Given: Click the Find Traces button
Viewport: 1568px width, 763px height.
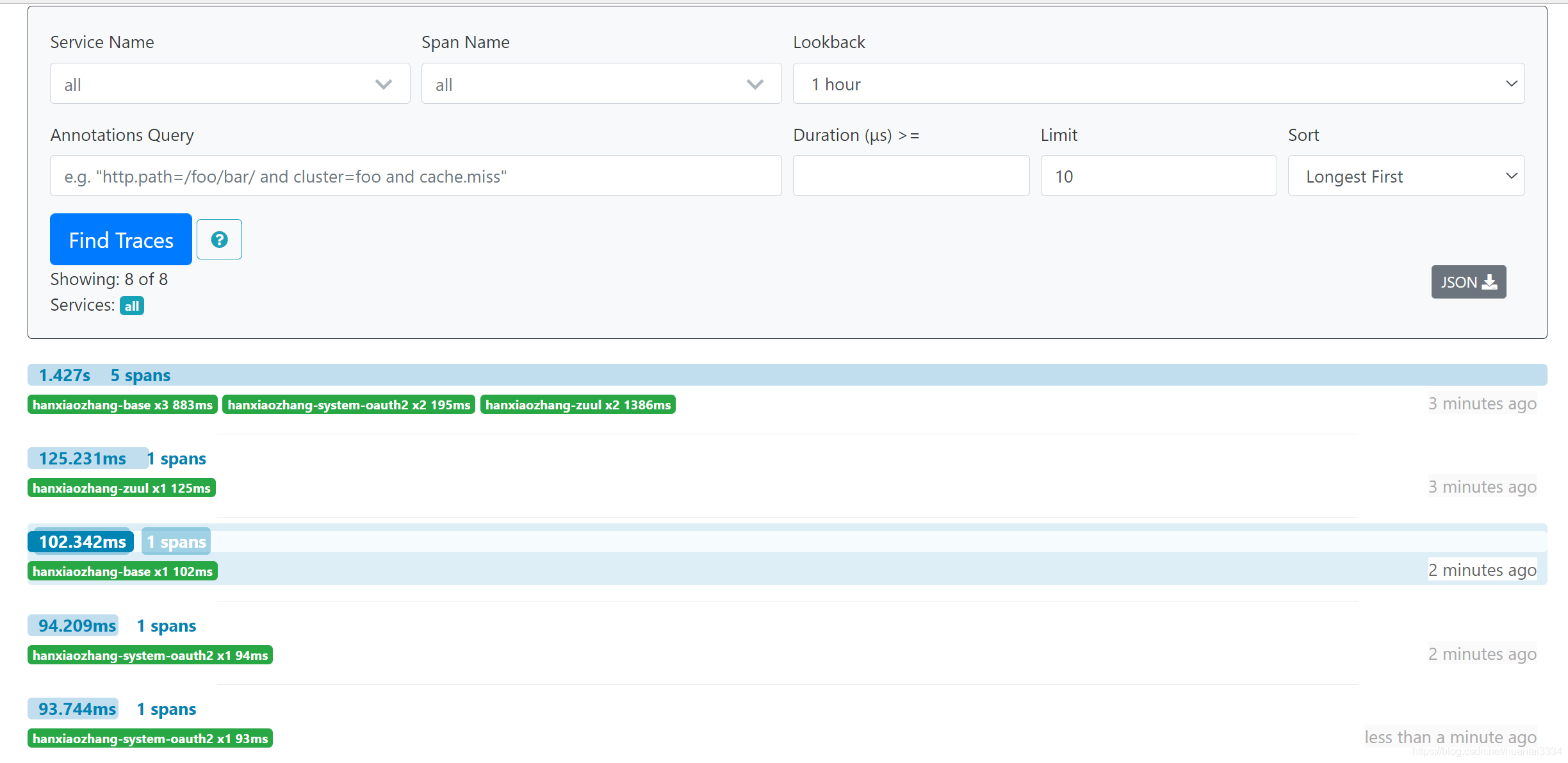Looking at the screenshot, I should pyautogui.click(x=120, y=240).
